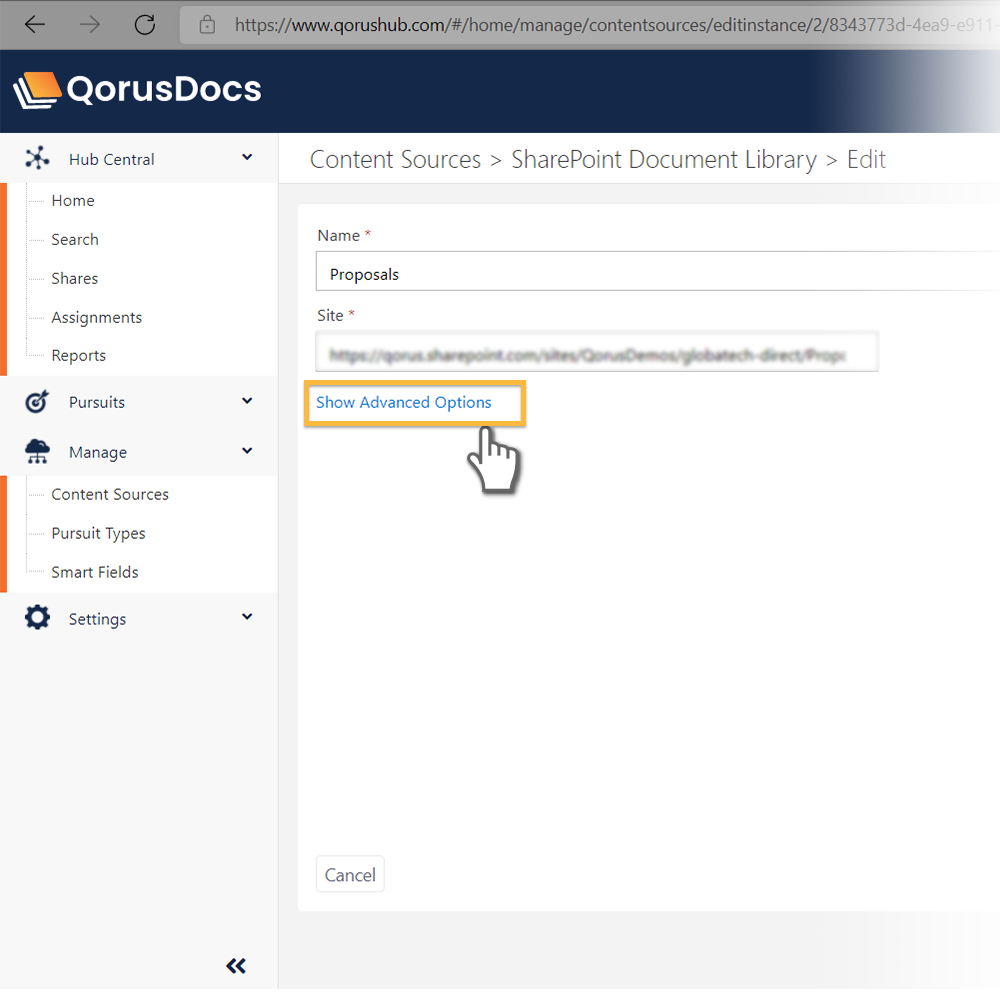Open Smart Fields menu item
This screenshot has width=1000, height=1000.
(95, 572)
